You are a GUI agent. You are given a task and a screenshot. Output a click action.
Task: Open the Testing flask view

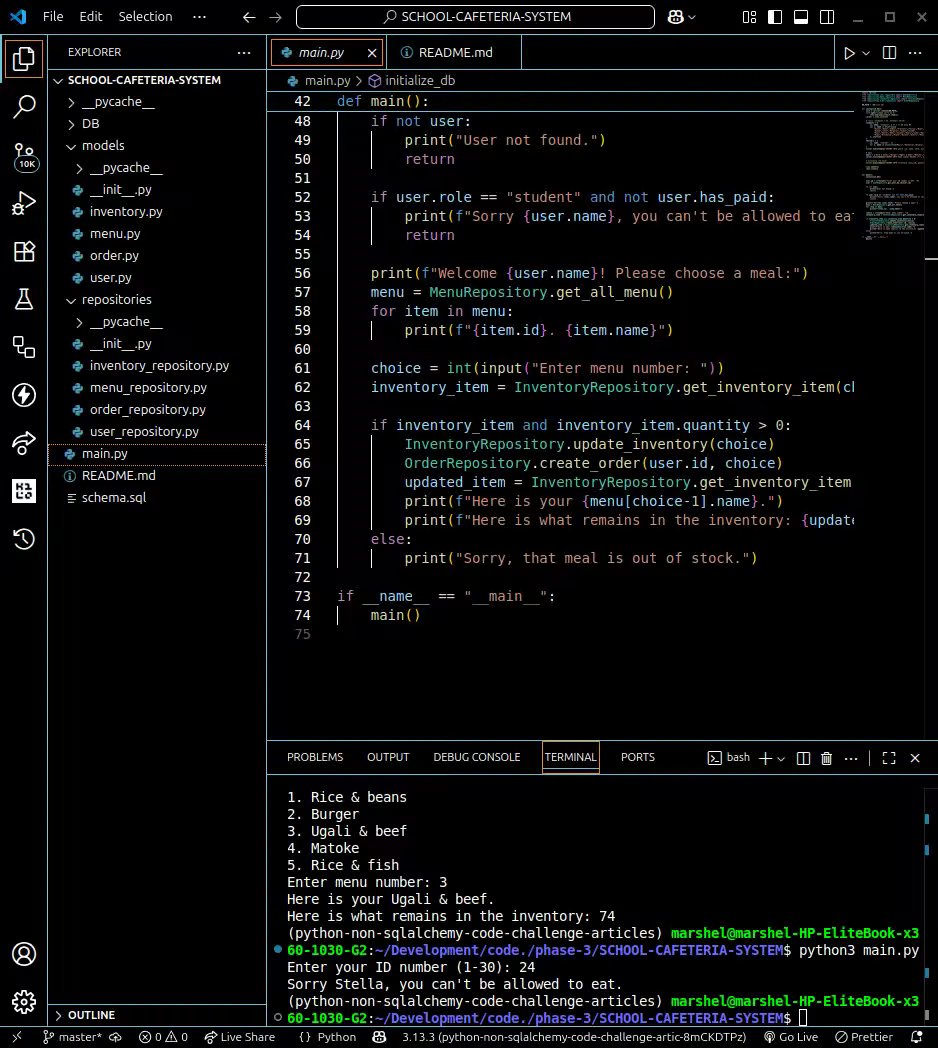24,299
